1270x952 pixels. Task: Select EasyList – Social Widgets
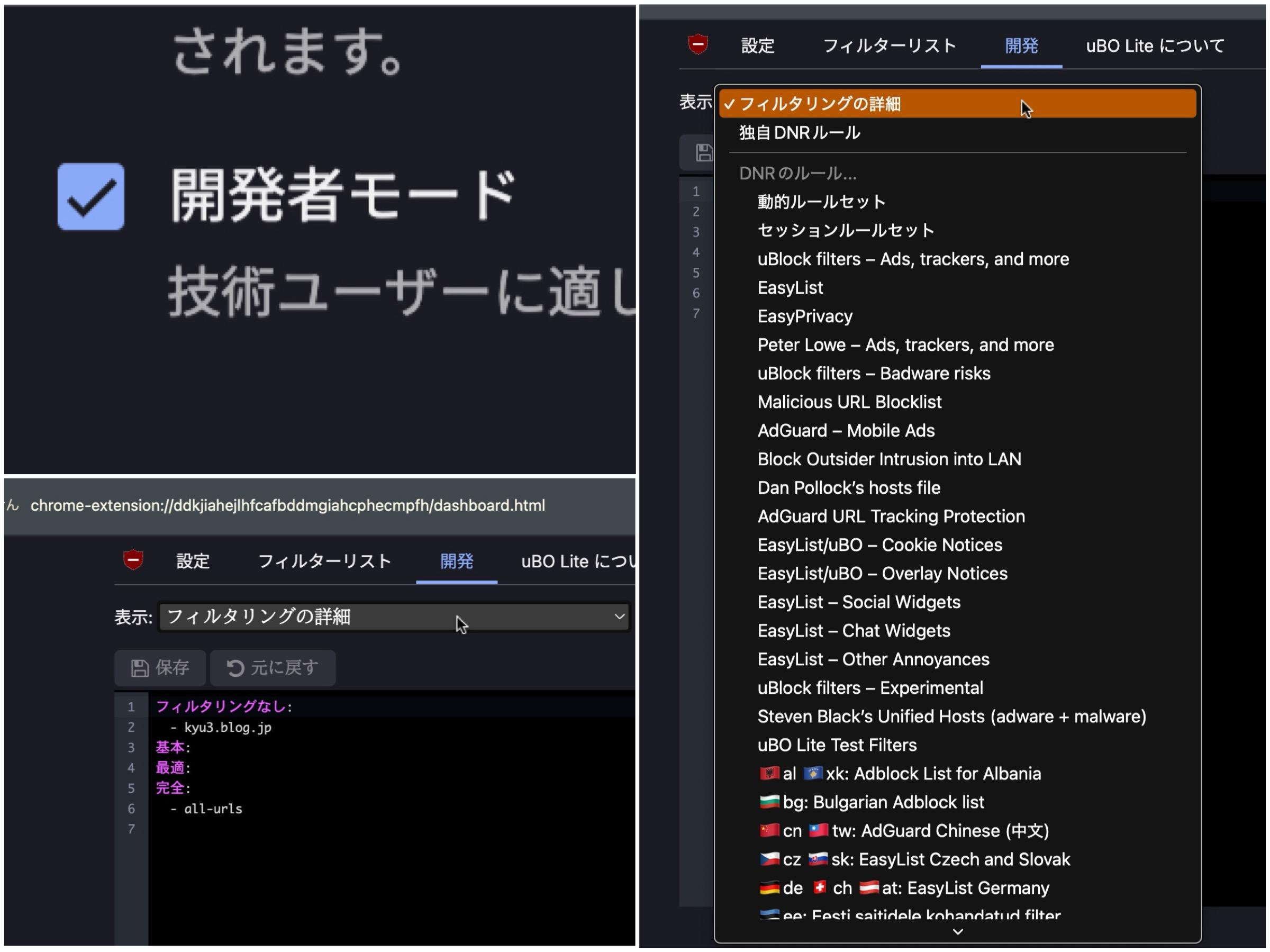pyautogui.click(x=957, y=602)
